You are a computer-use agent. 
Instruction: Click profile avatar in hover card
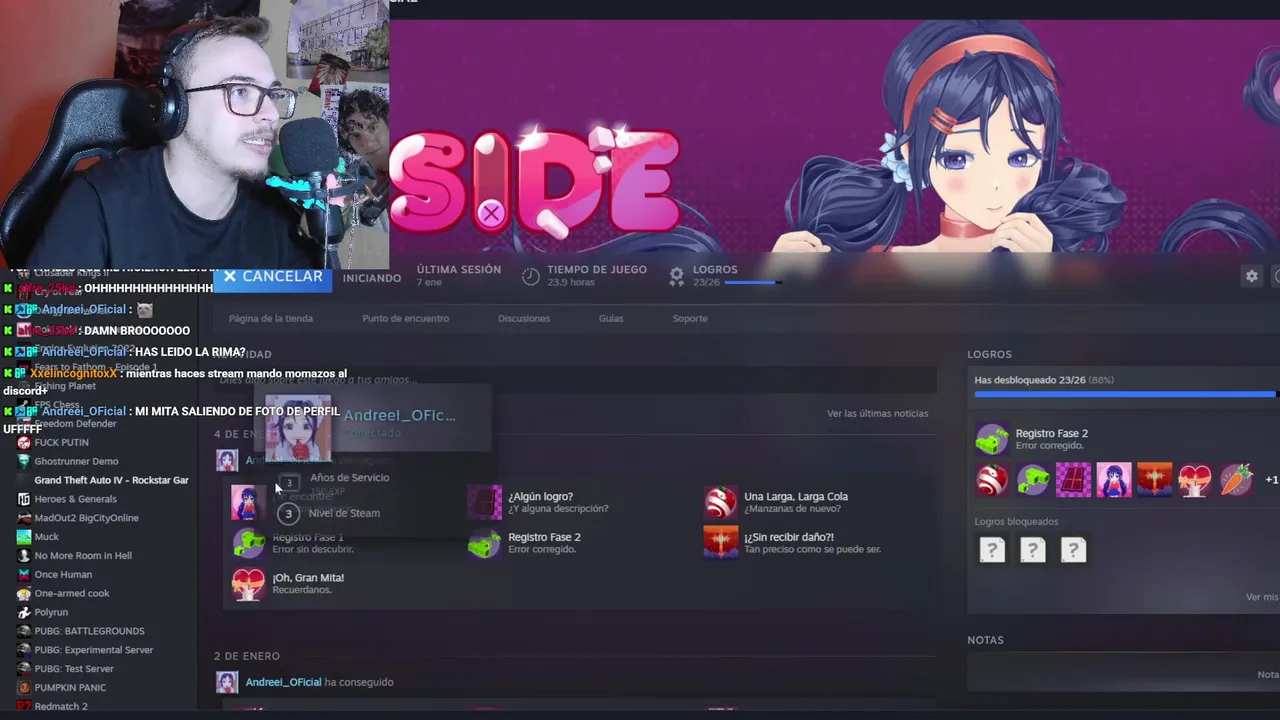tap(298, 429)
